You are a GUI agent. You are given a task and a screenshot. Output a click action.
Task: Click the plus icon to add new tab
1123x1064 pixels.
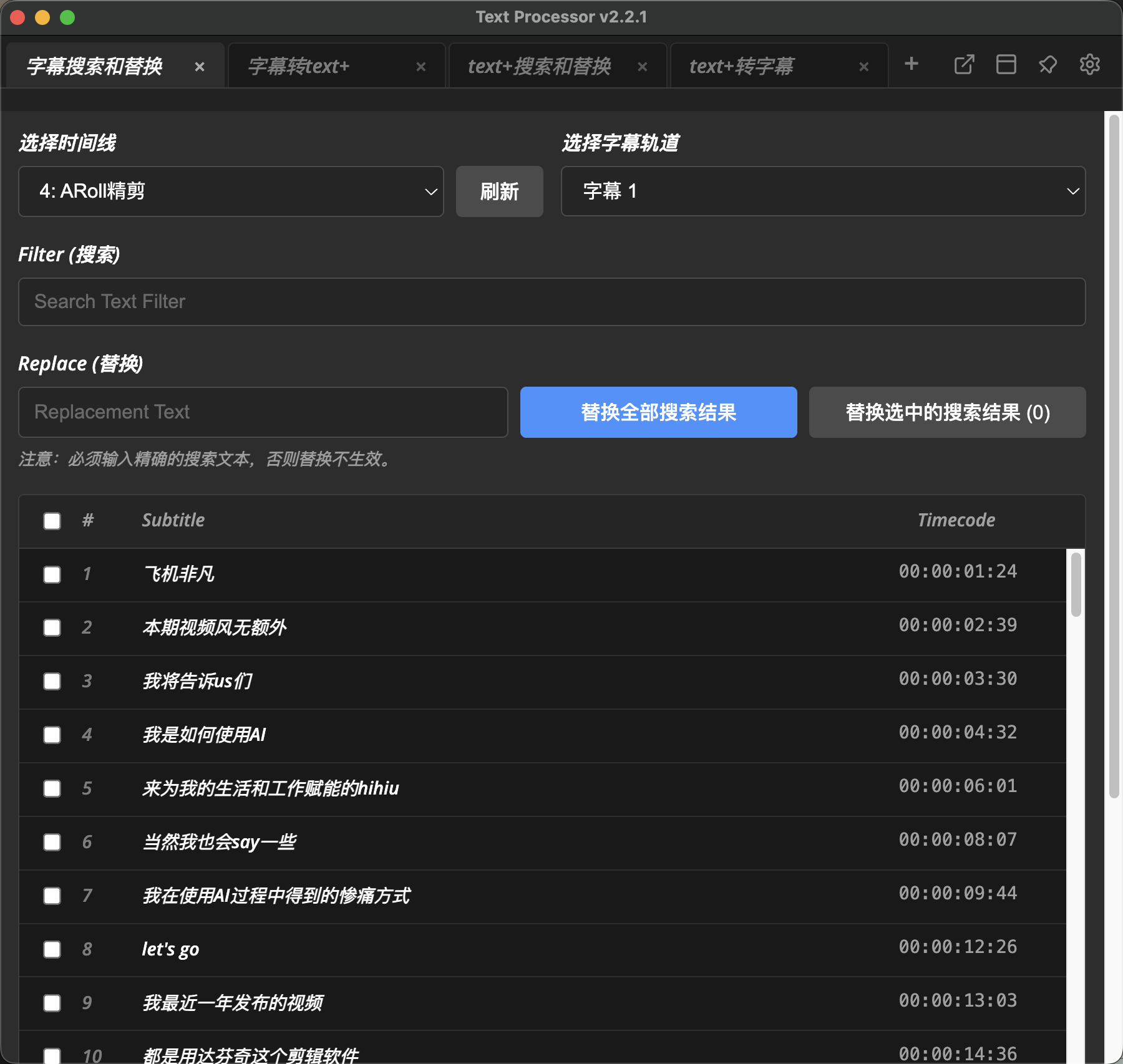912,64
